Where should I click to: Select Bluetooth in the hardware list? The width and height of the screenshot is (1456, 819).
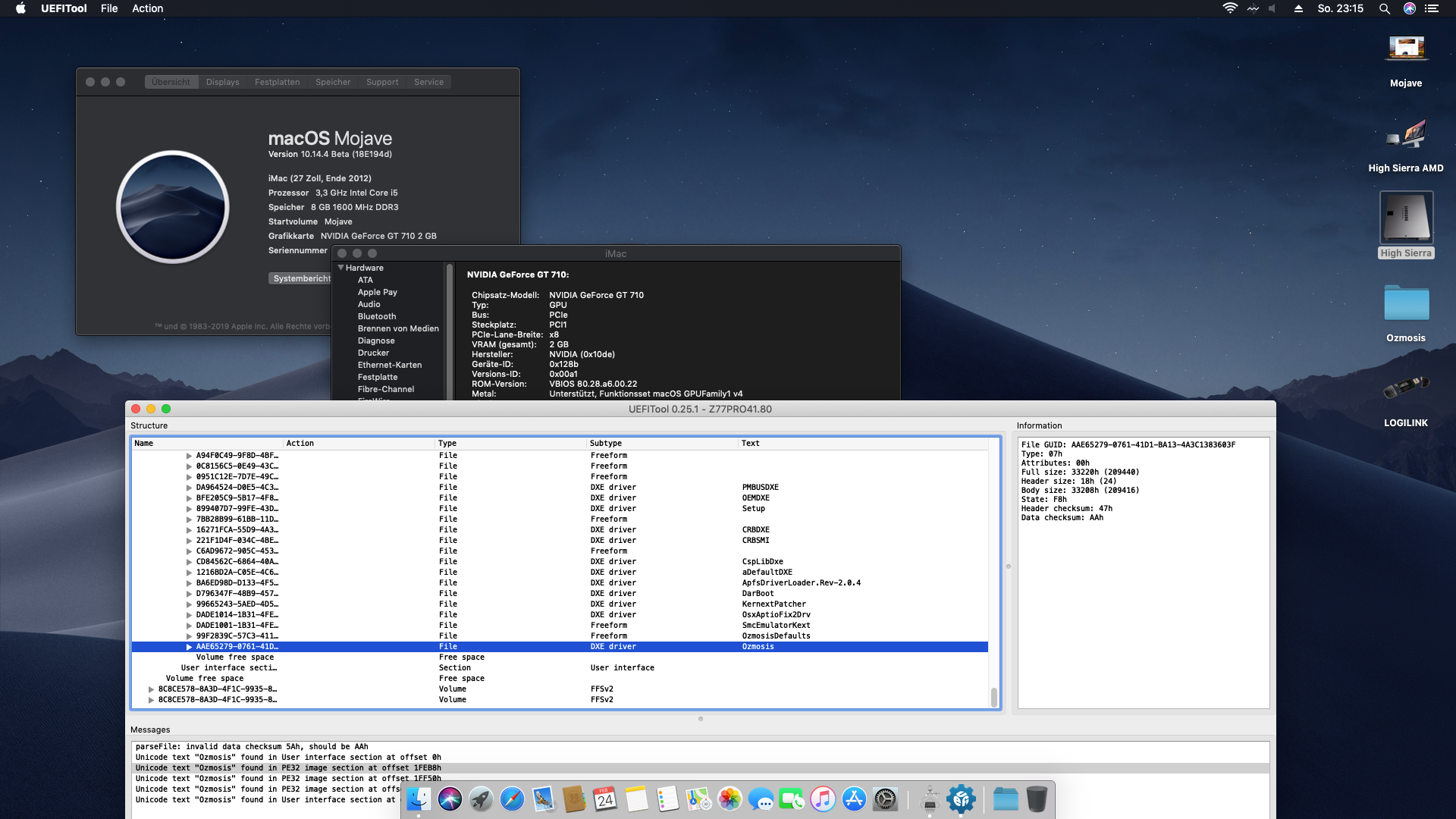(377, 316)
